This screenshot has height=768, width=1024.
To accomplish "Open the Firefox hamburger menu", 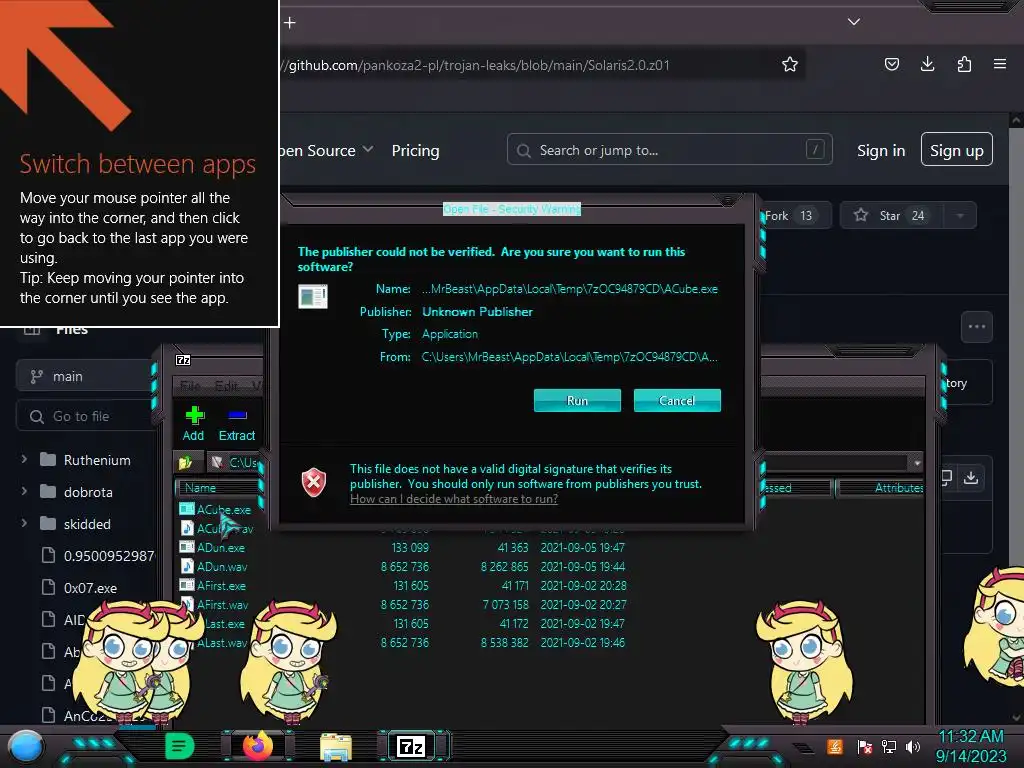I will click(1000, 64).
